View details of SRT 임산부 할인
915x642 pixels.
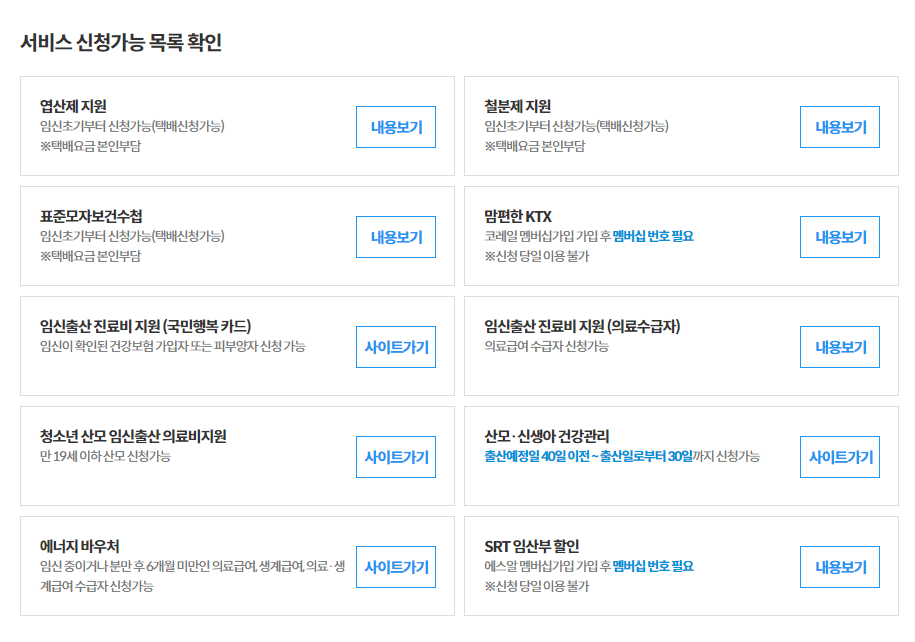839,566
